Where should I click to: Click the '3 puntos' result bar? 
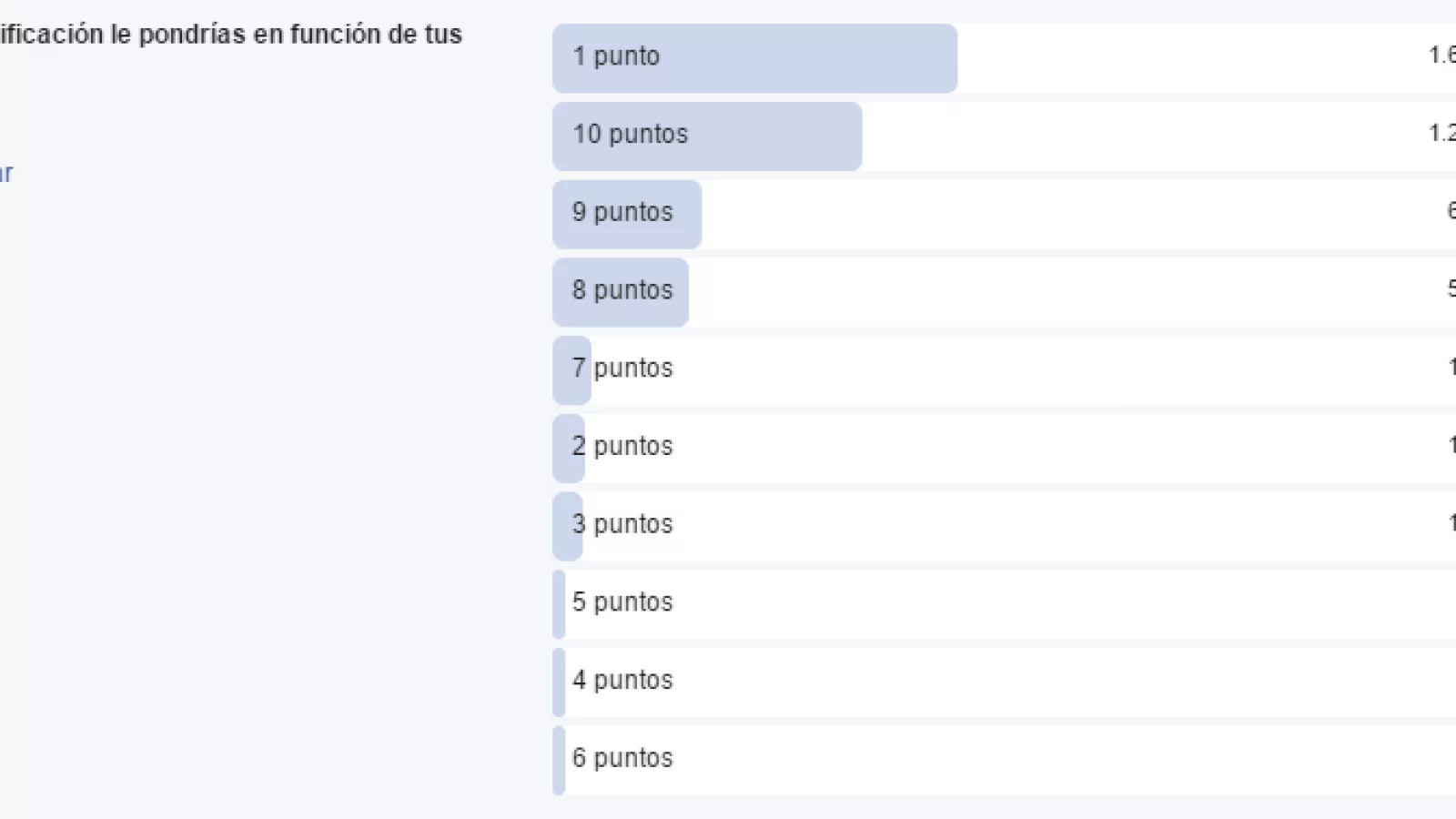(x=569, y=525)
